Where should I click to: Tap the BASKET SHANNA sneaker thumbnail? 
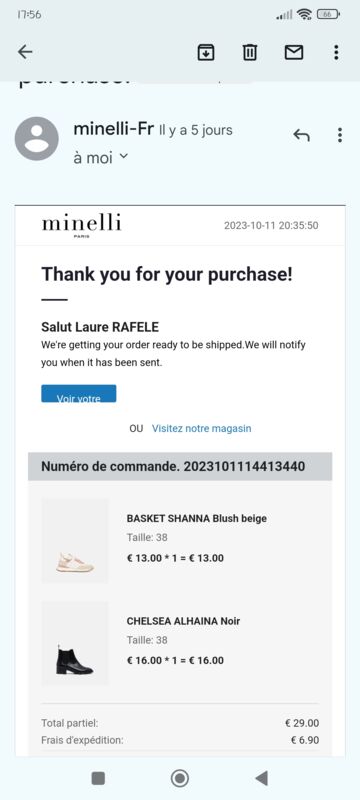pos(75,541)
